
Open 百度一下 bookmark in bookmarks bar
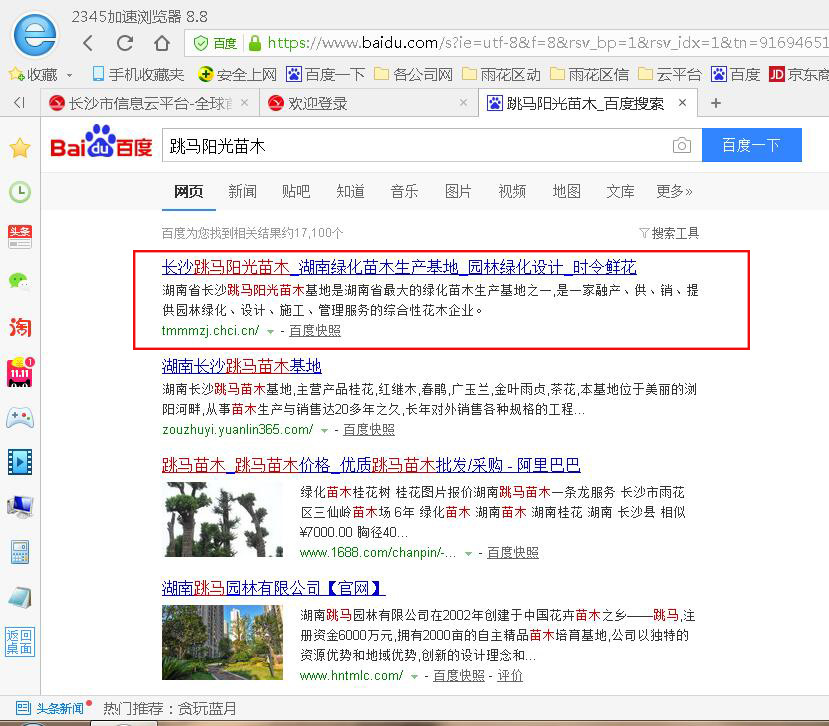pos(326,75)
